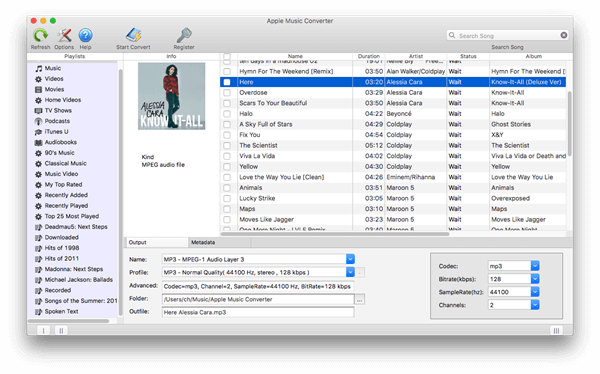Select the Movies film icon
The width and height of the screenshot is (600, 374).
[39, 90]
